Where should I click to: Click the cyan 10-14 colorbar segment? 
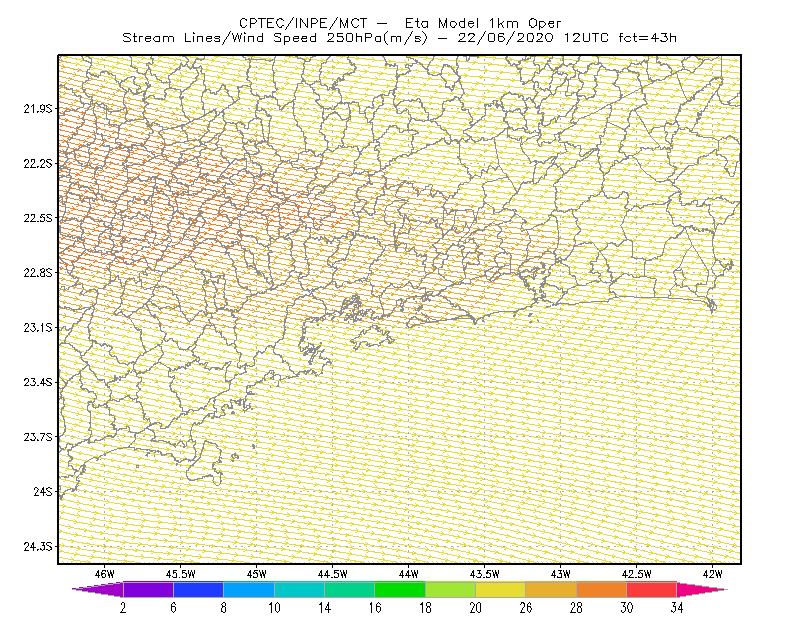tap(299, 589)
